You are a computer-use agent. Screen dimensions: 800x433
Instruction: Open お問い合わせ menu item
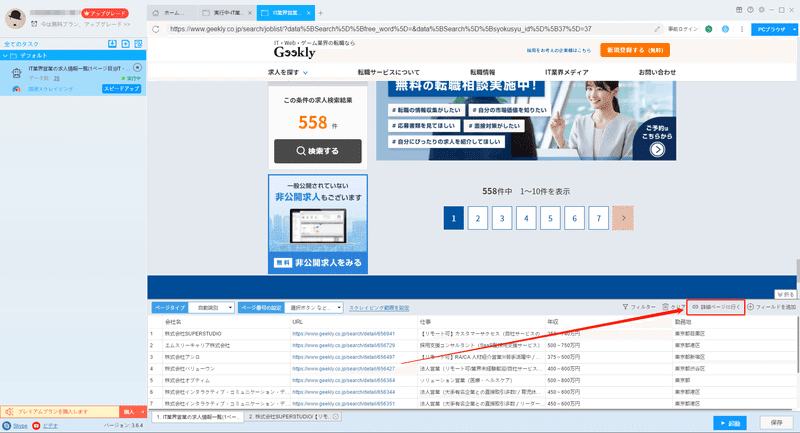coord(657,72)
